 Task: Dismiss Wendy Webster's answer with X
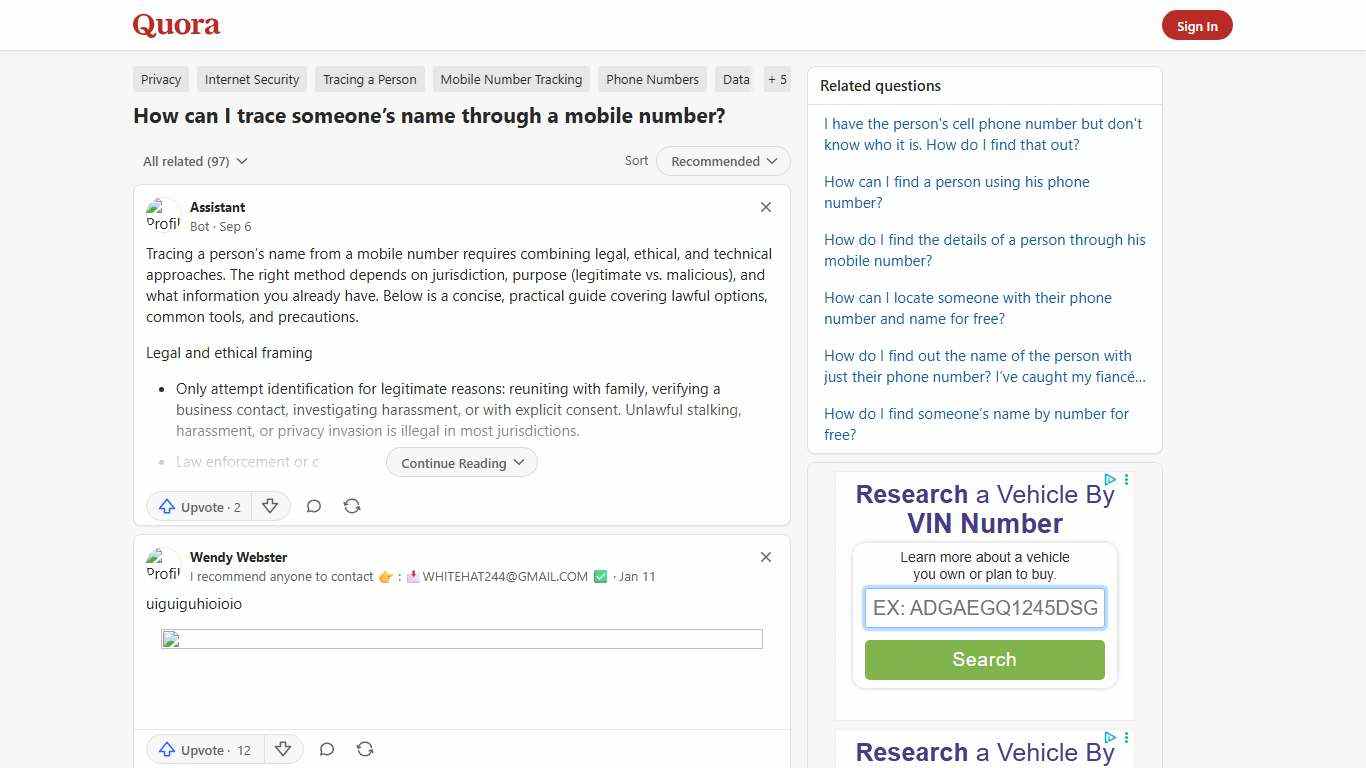[x=766, y=557]
